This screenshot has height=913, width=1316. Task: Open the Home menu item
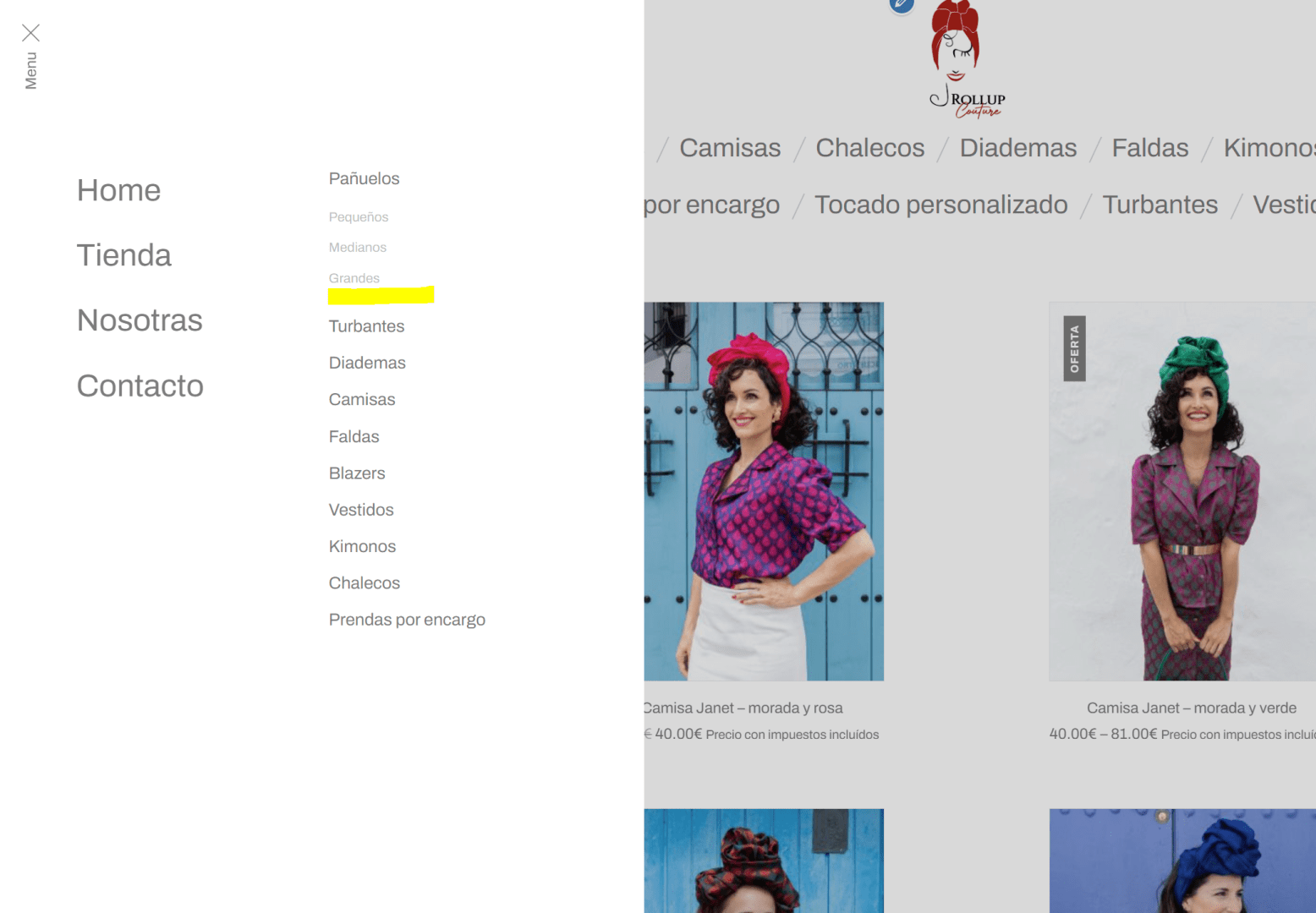[x=118, y=190]
